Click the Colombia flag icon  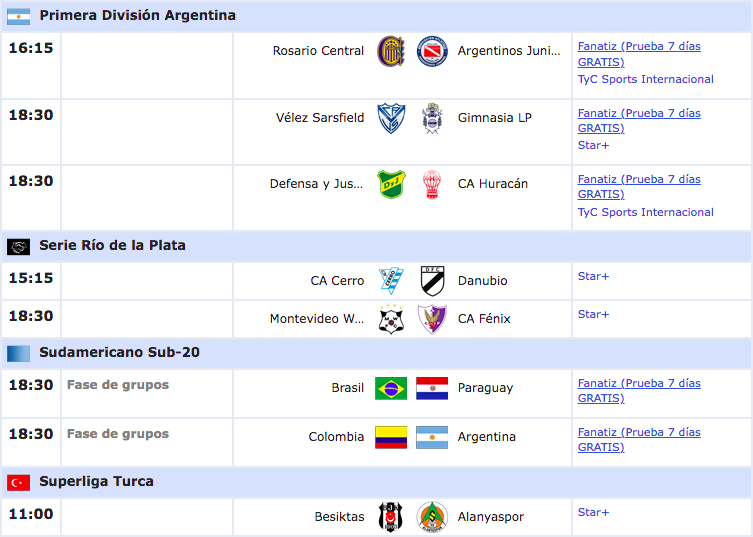click(391, 437)
